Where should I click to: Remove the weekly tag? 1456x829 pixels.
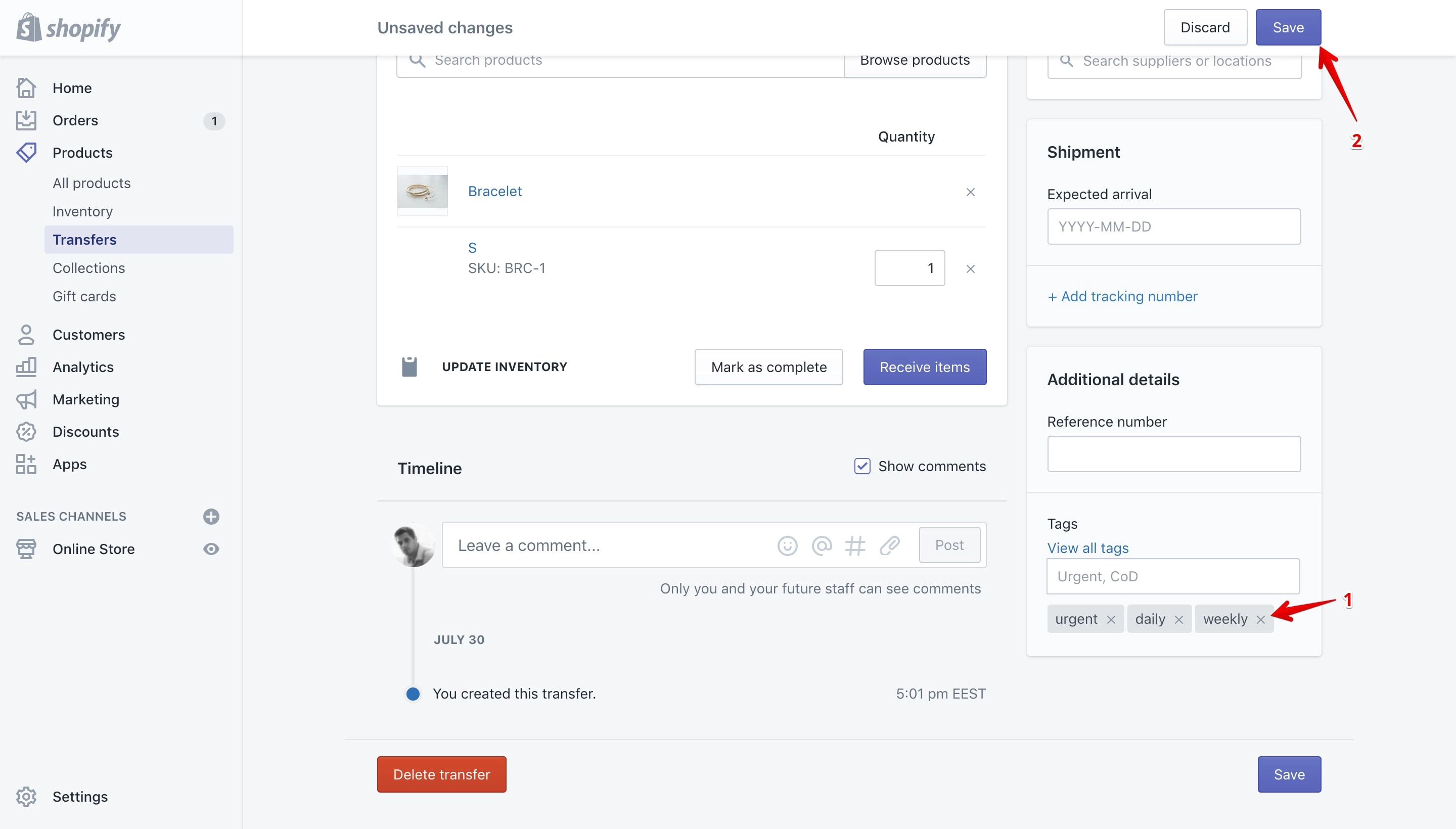pos(1261,619)
